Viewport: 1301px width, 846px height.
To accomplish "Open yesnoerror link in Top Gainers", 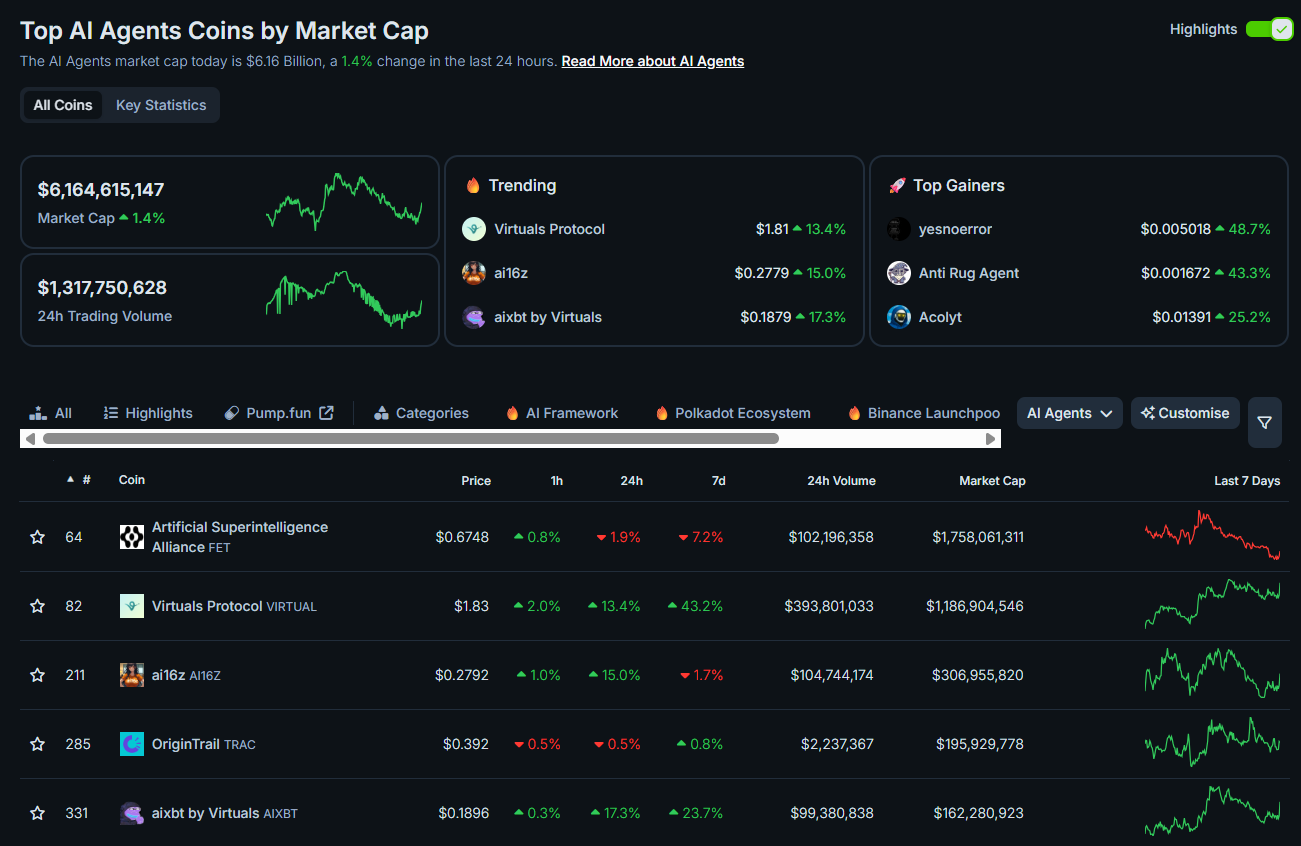I will tap(956, 229).
